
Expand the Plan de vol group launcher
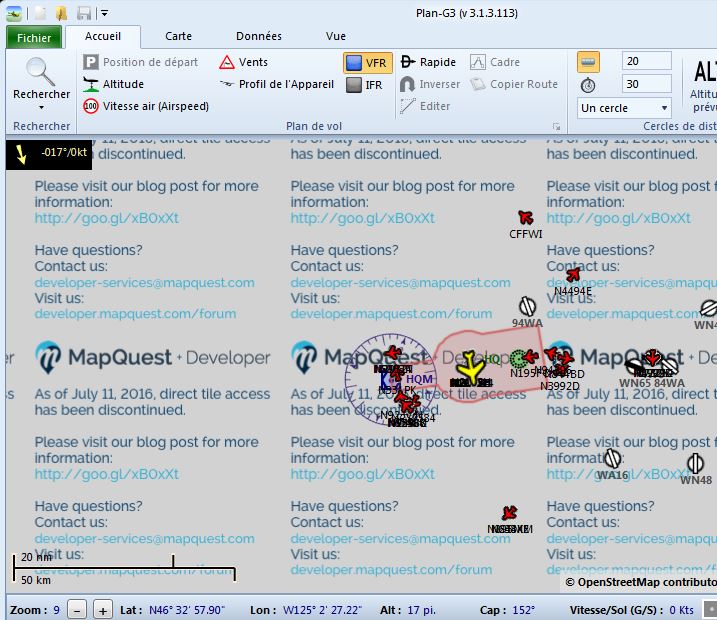tap(556, 126)
